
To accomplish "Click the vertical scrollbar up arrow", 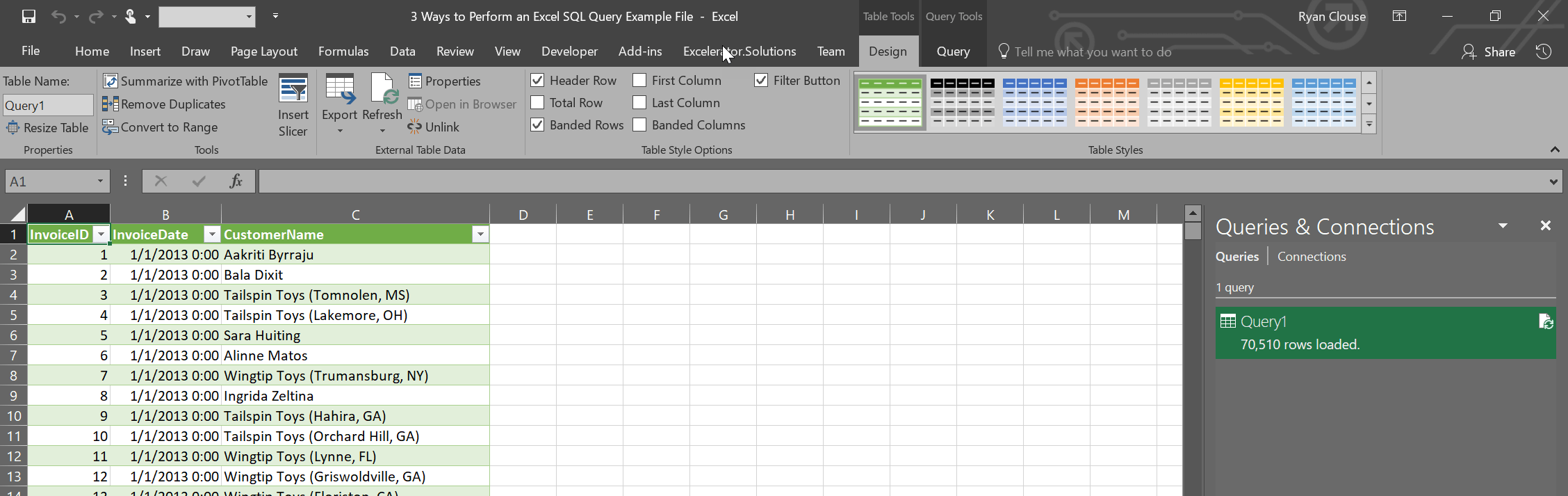I will (1193, 213).
